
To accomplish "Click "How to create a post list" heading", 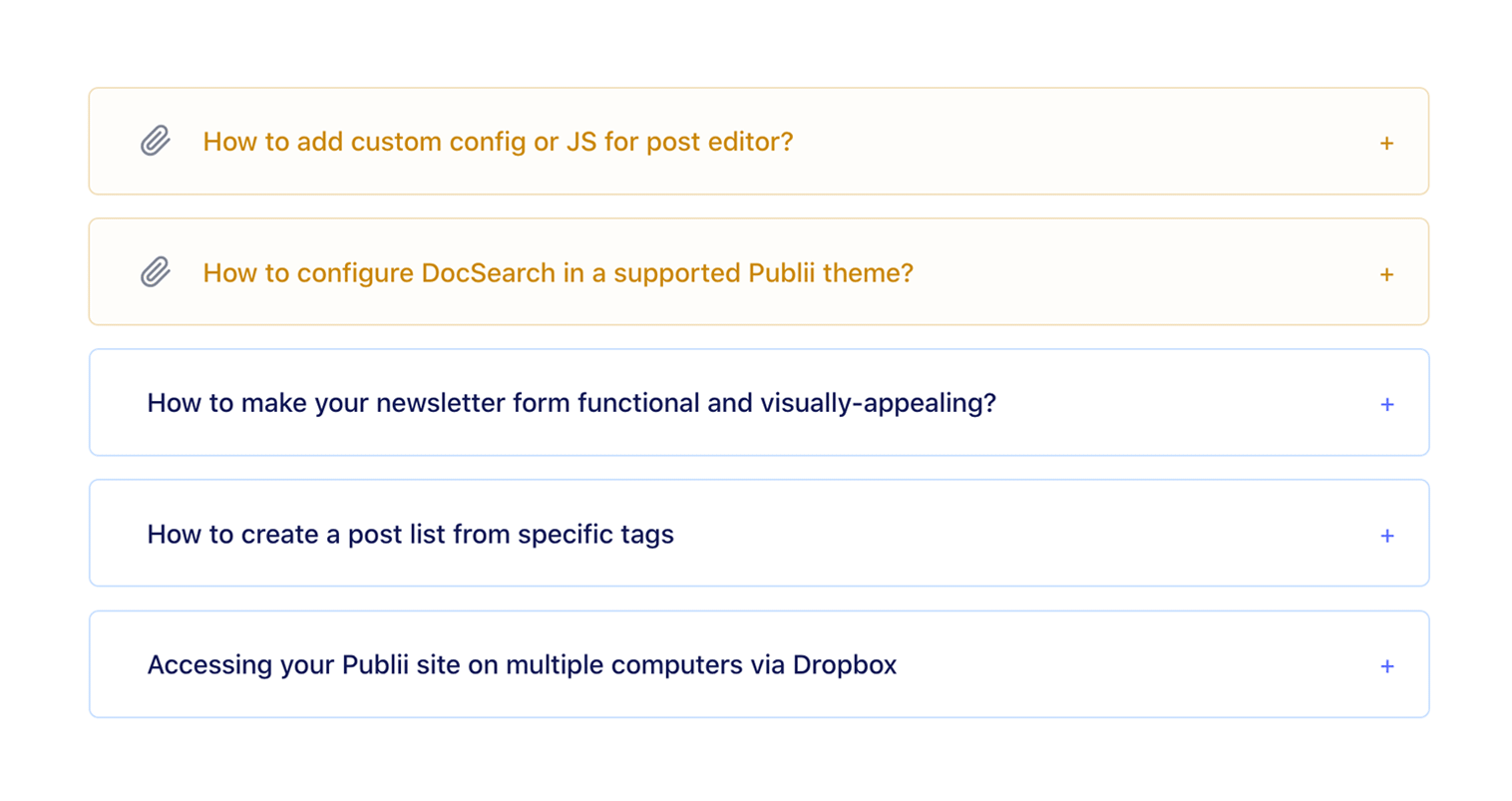I will [410, 535].
